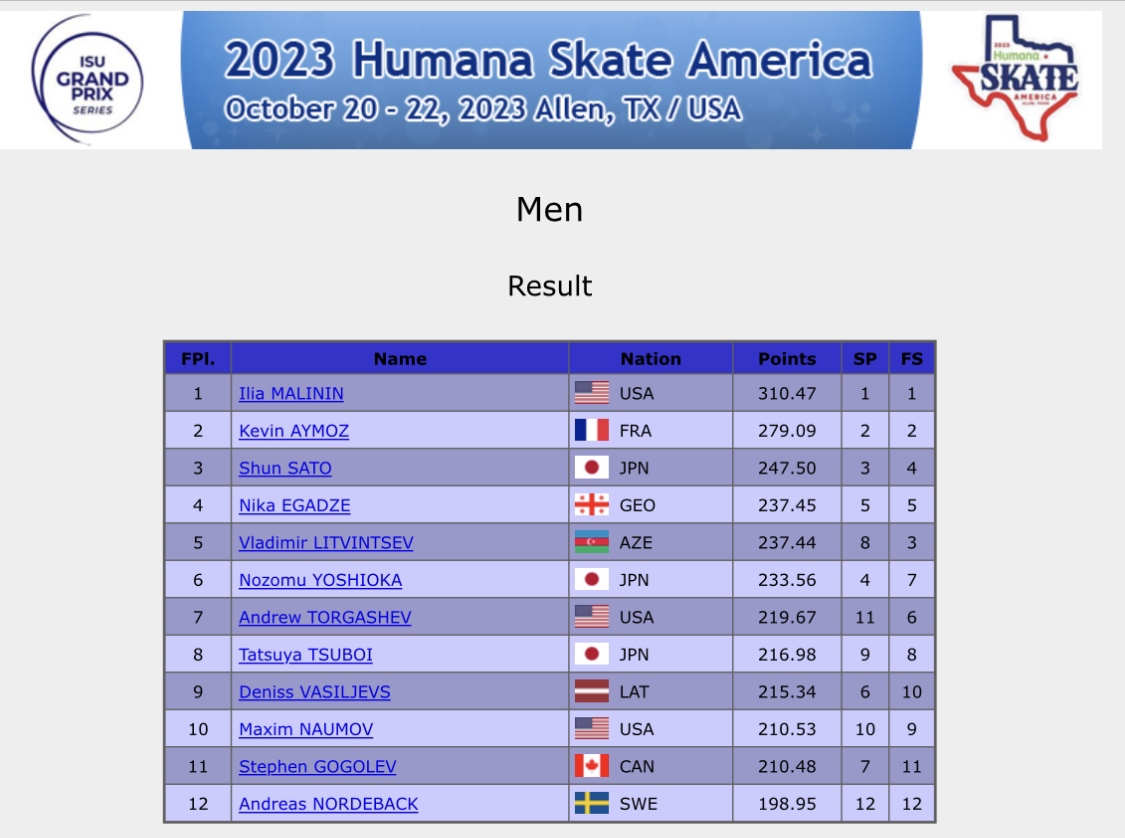Click the Canadian flag beside CAN

[x=591, y=766]
